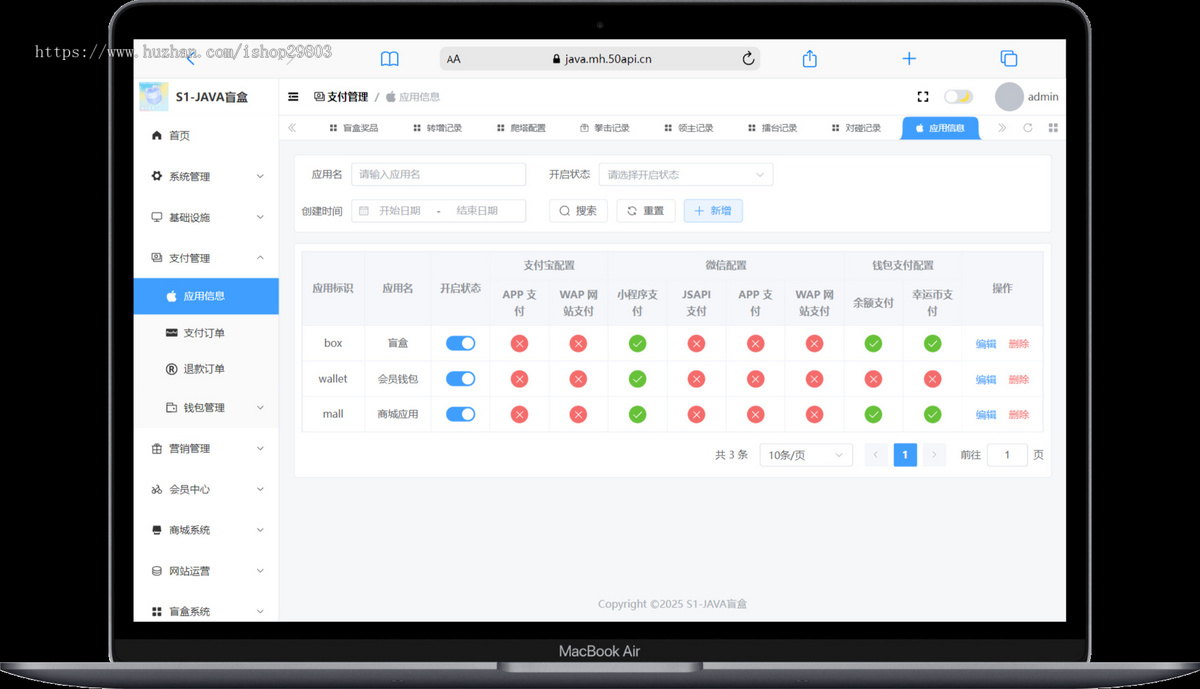The width and height of the screenshot is (1200, 689).
Task: Click the Safari share icon in the toolbar
Action: (x=808, y=58)
